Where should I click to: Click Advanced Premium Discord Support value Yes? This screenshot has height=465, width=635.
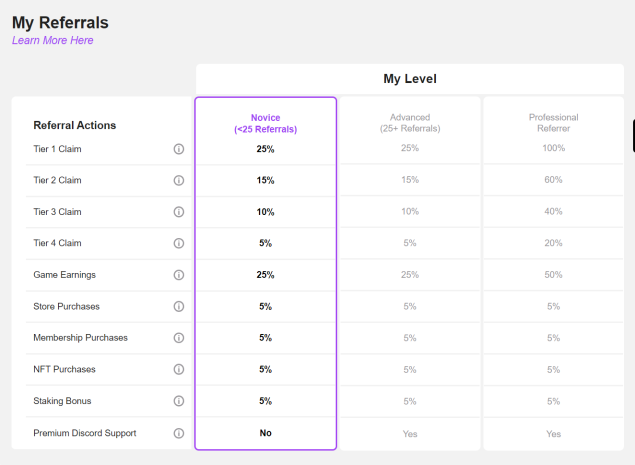click(x=410, y=434)
